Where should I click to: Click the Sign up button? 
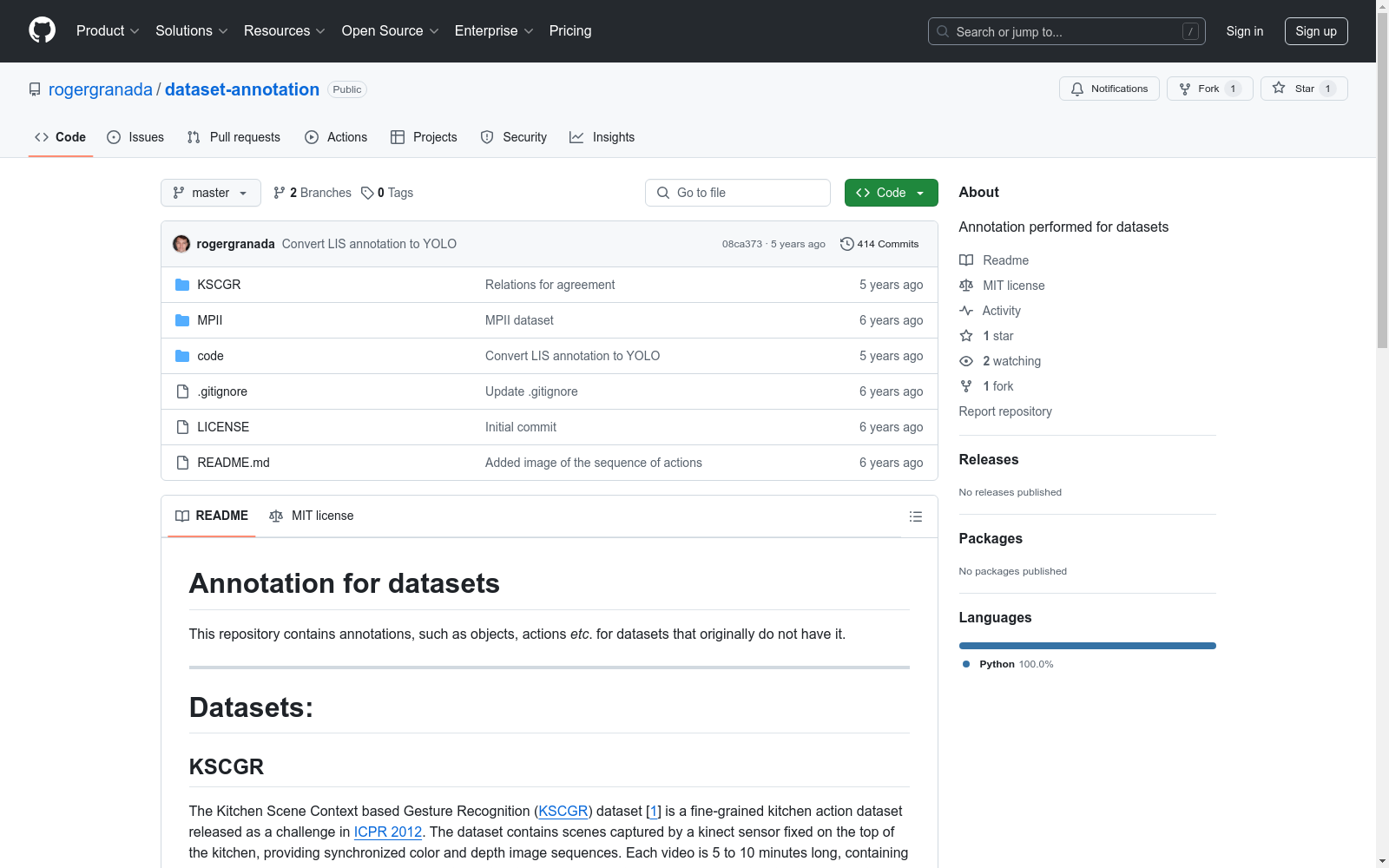(x=1316, y=31)
